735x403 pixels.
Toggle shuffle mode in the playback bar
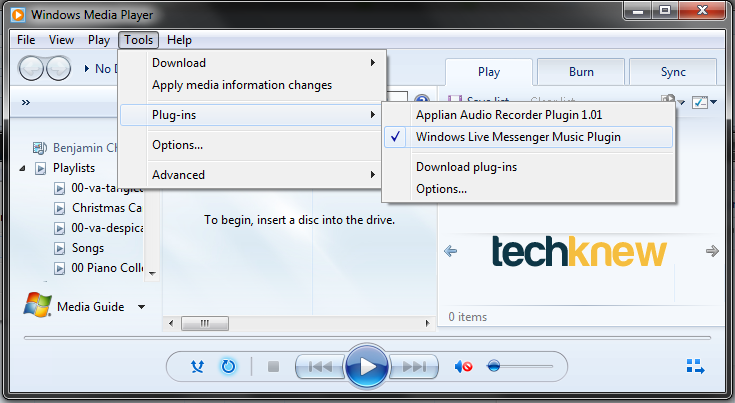click(197, 366)
